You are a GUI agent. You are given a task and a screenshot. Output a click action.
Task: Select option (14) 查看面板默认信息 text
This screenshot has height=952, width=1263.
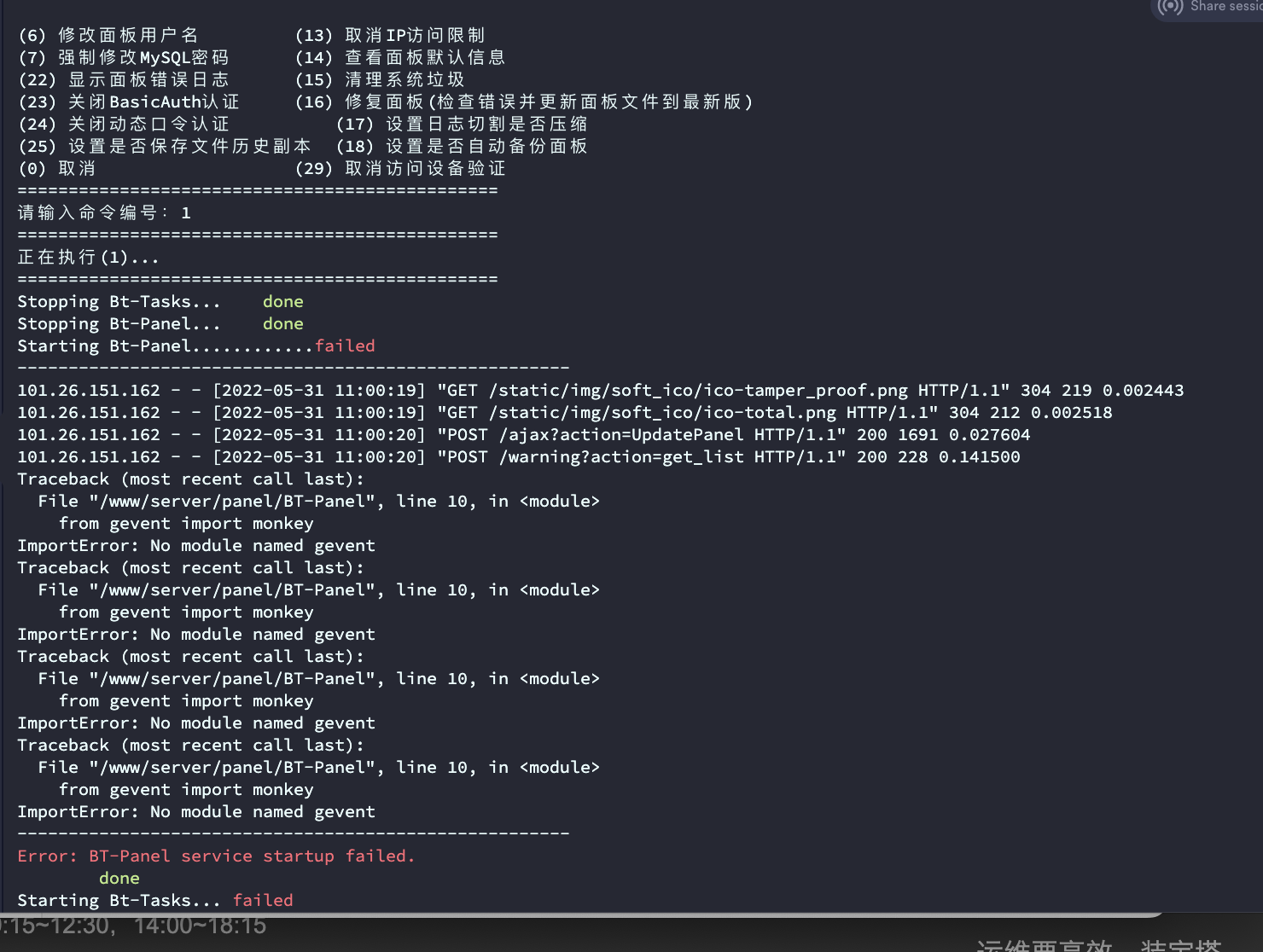pyautogui.click(x=400, y=57)
